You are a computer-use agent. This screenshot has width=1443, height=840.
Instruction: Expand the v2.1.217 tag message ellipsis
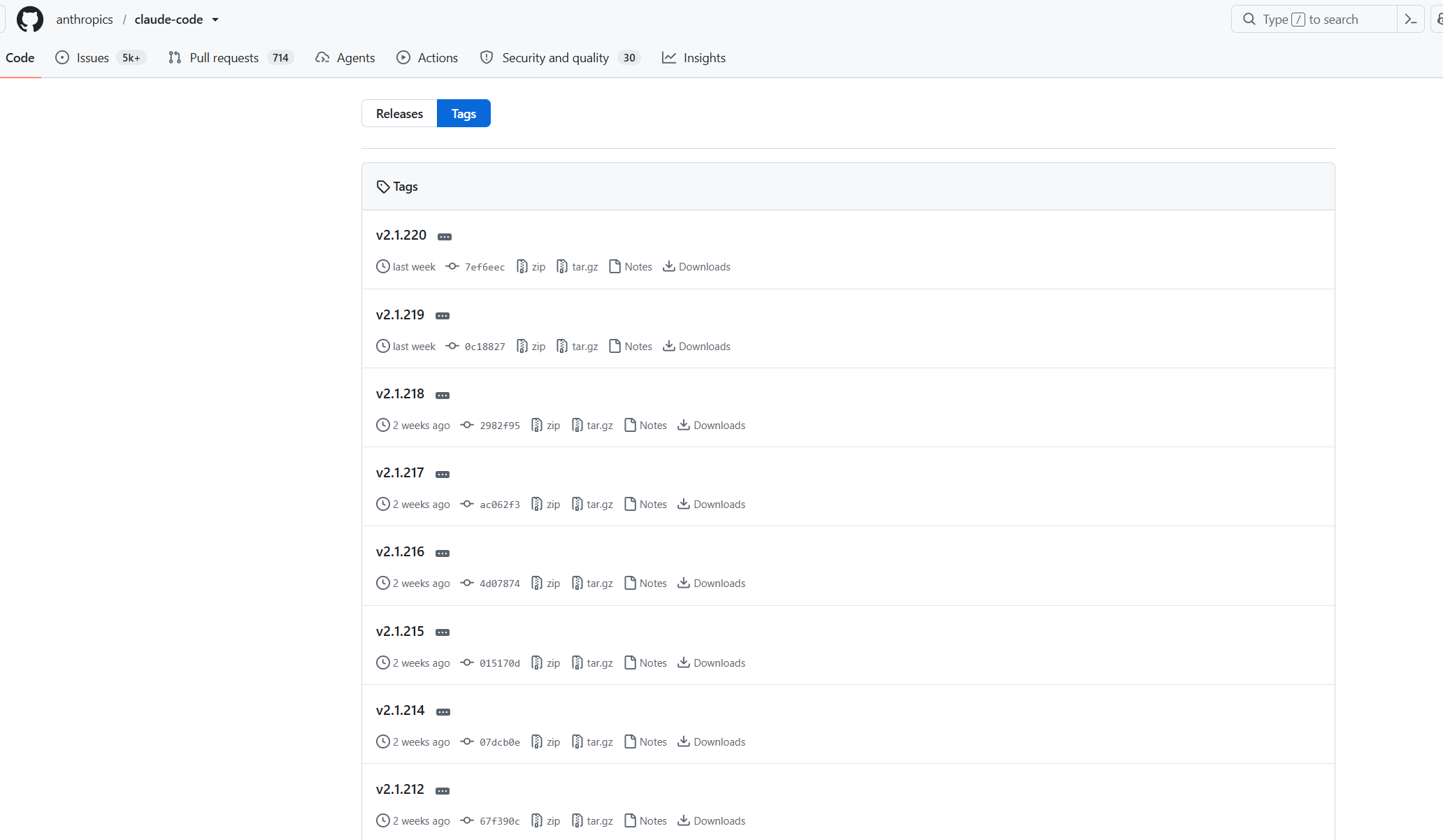pyautogui.click(x=443, y=475)
